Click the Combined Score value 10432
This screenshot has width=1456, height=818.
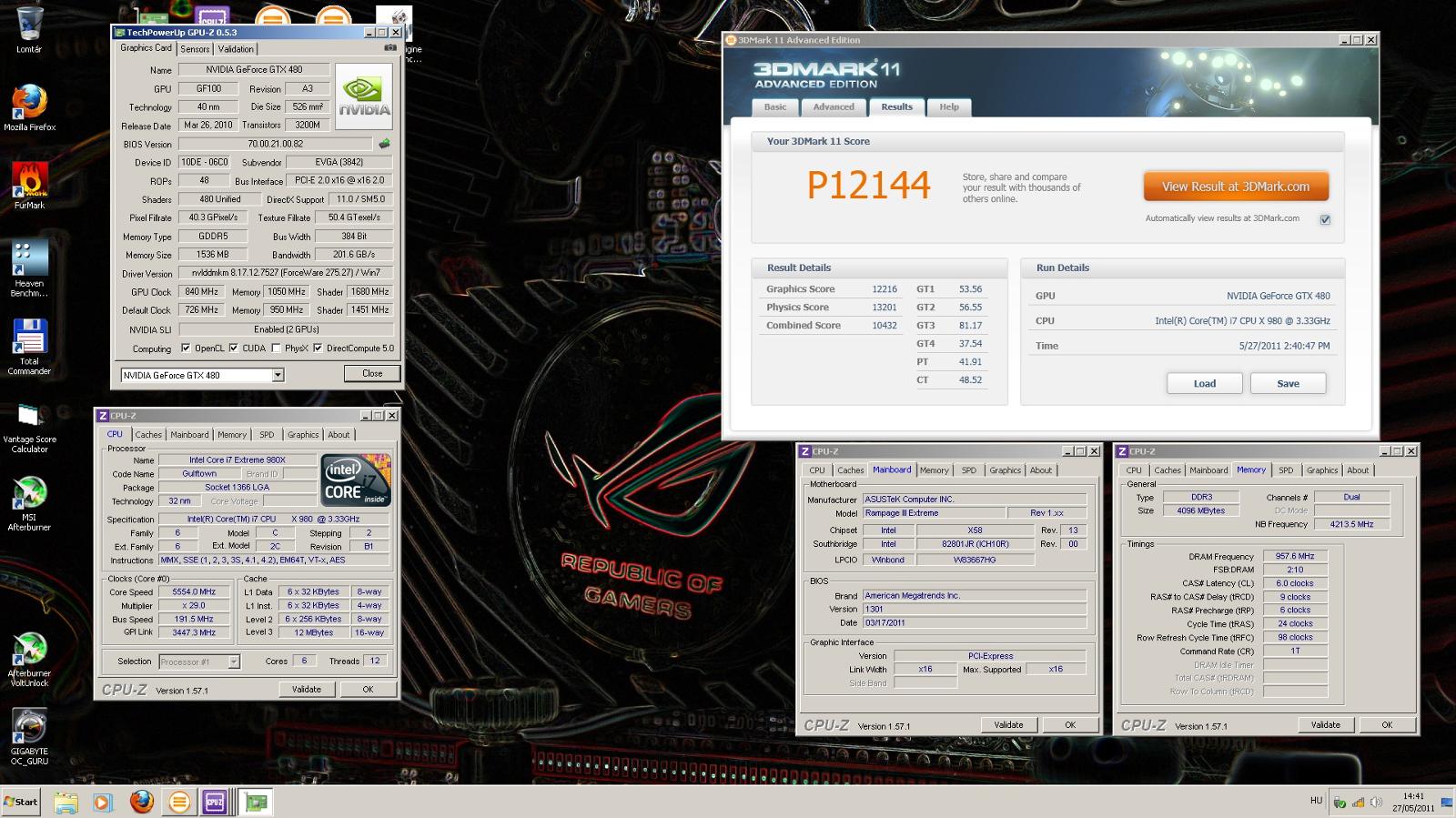coord(885,326)
